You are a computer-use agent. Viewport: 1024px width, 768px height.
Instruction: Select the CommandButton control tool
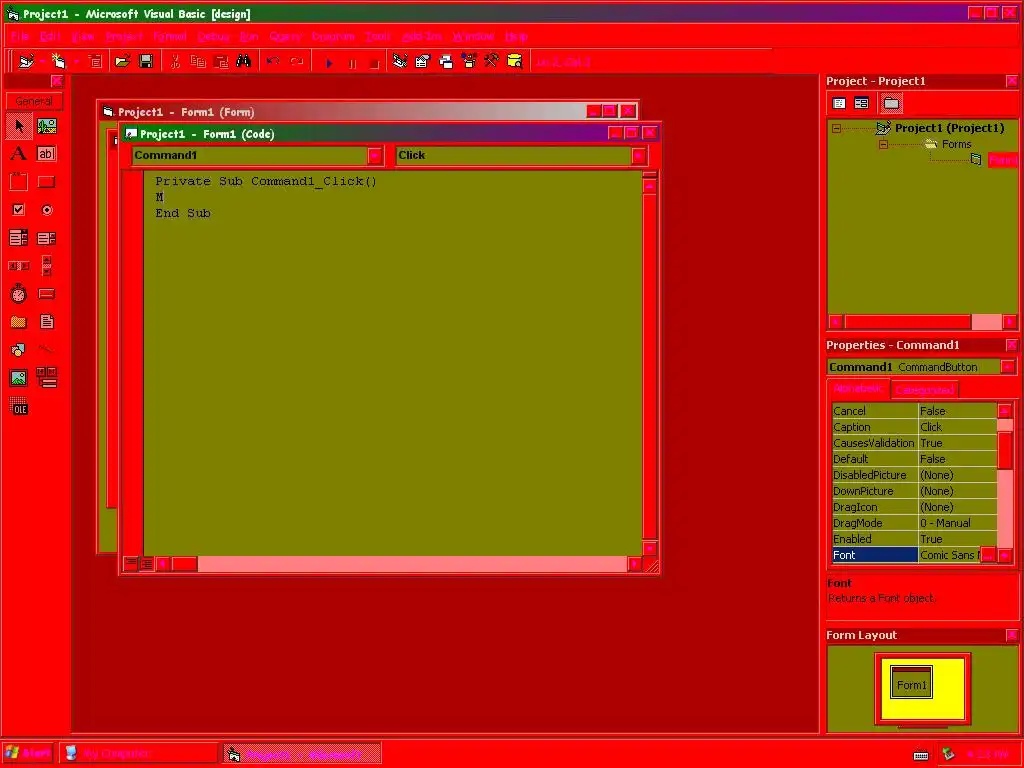click(46, 182)
